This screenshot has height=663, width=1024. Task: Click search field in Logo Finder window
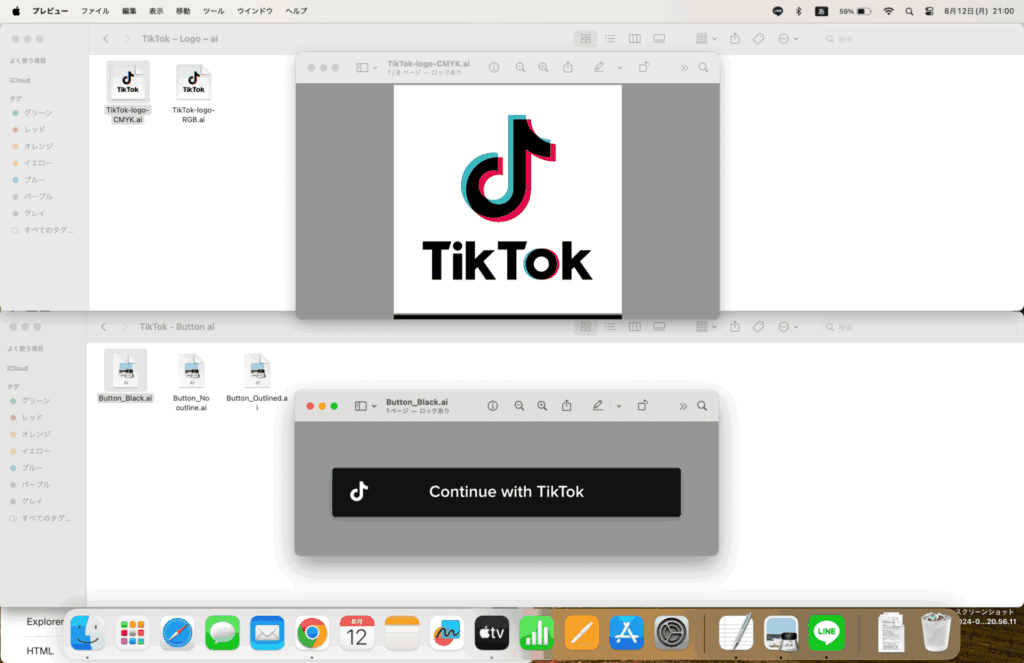click(x=921, y=39)
